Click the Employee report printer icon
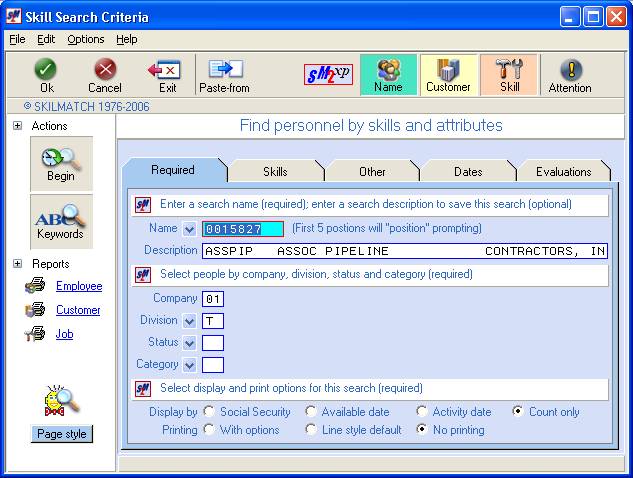 pyautogui.click(x=35, y=285)
